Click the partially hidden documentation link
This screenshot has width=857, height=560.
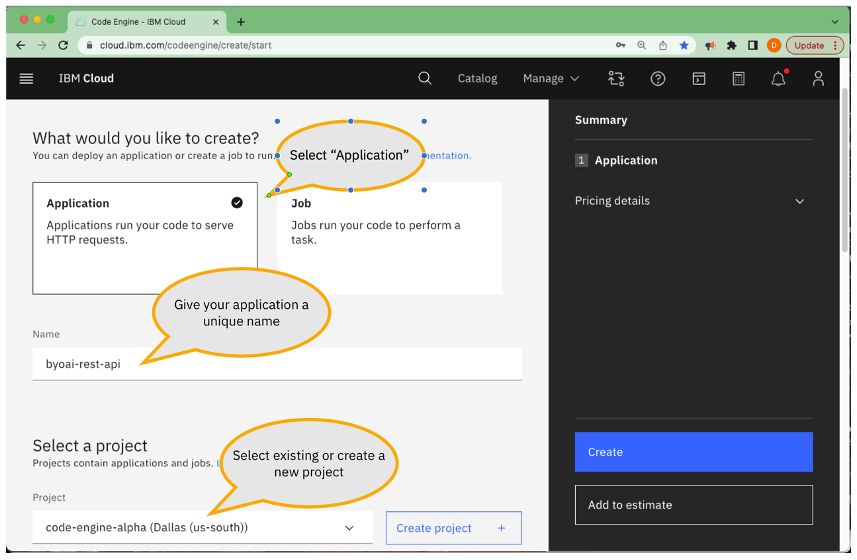click(448, 156)
